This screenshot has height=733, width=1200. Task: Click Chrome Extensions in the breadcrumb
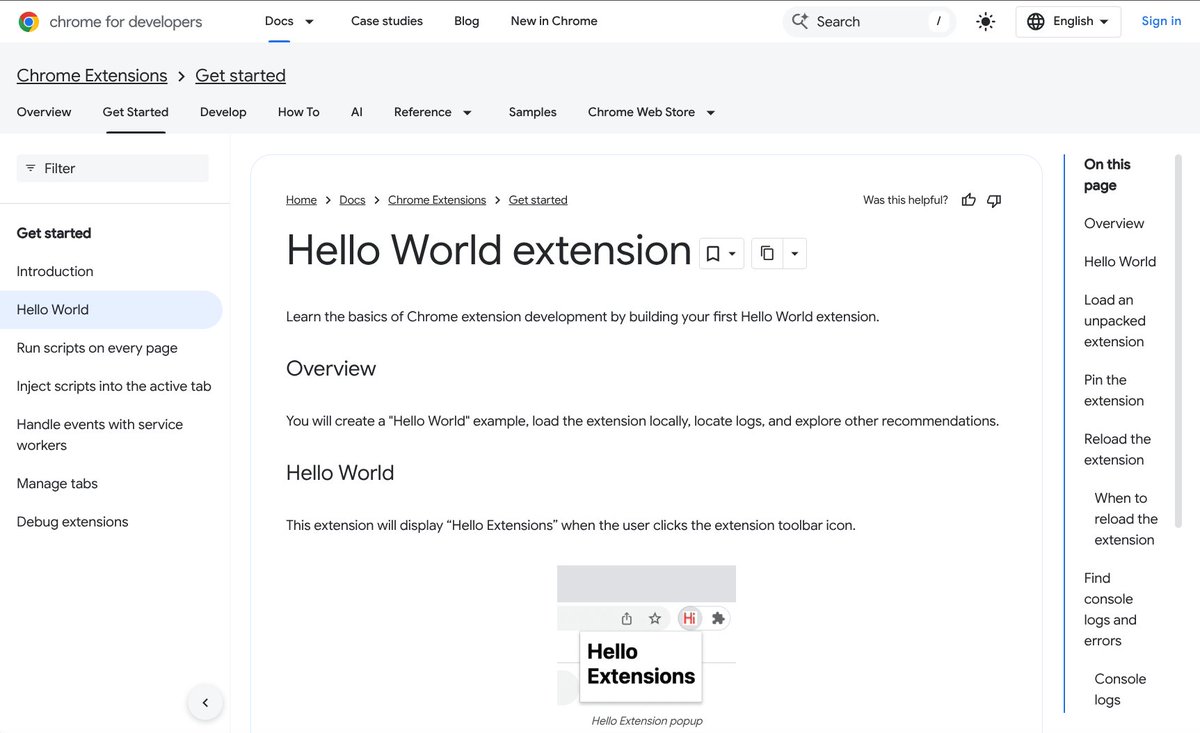437,200
